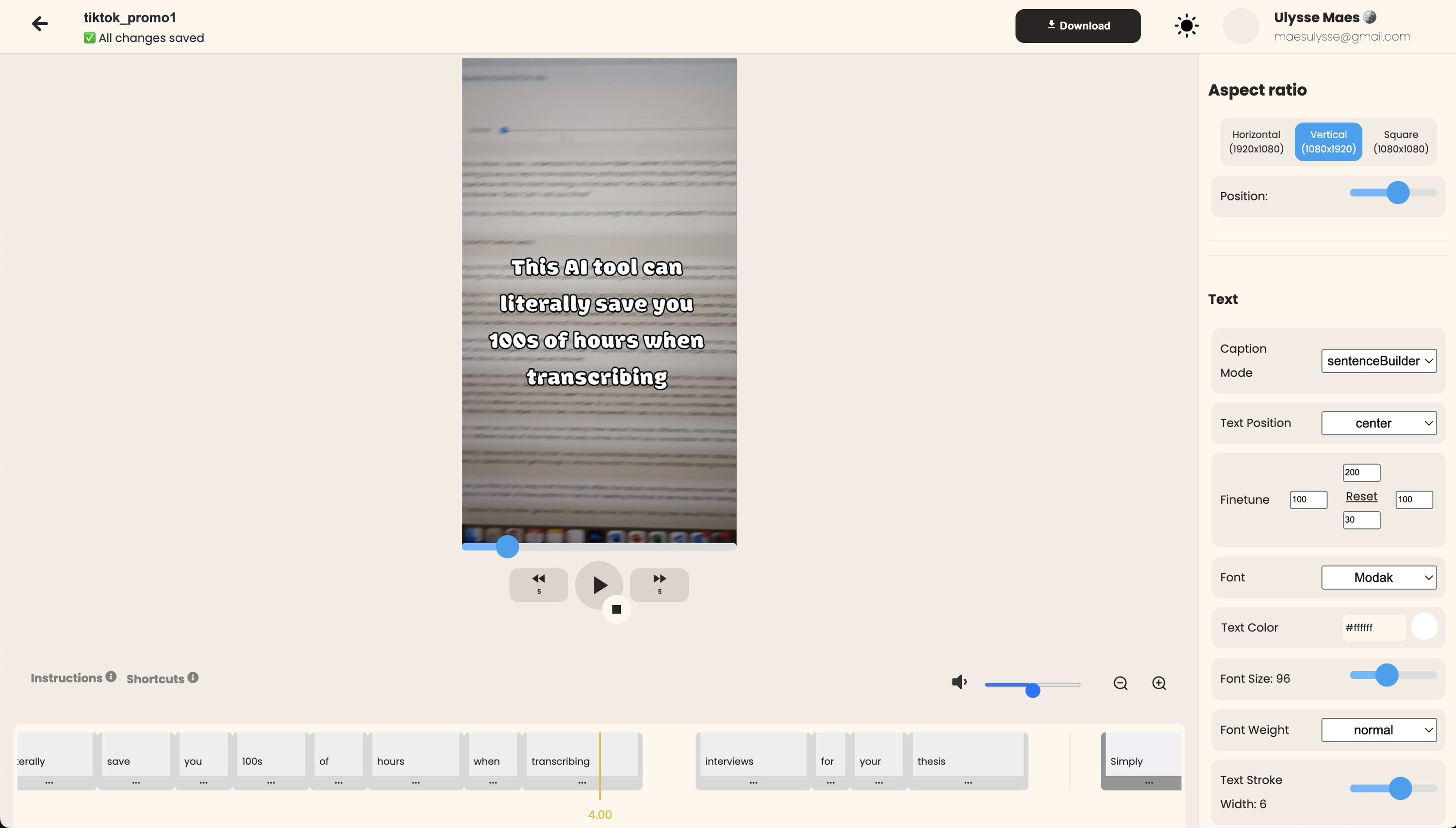Screen dimensions: 1456x828
Task: Mute the video audio via speaker icon
Action: click(x=959, y=682)
